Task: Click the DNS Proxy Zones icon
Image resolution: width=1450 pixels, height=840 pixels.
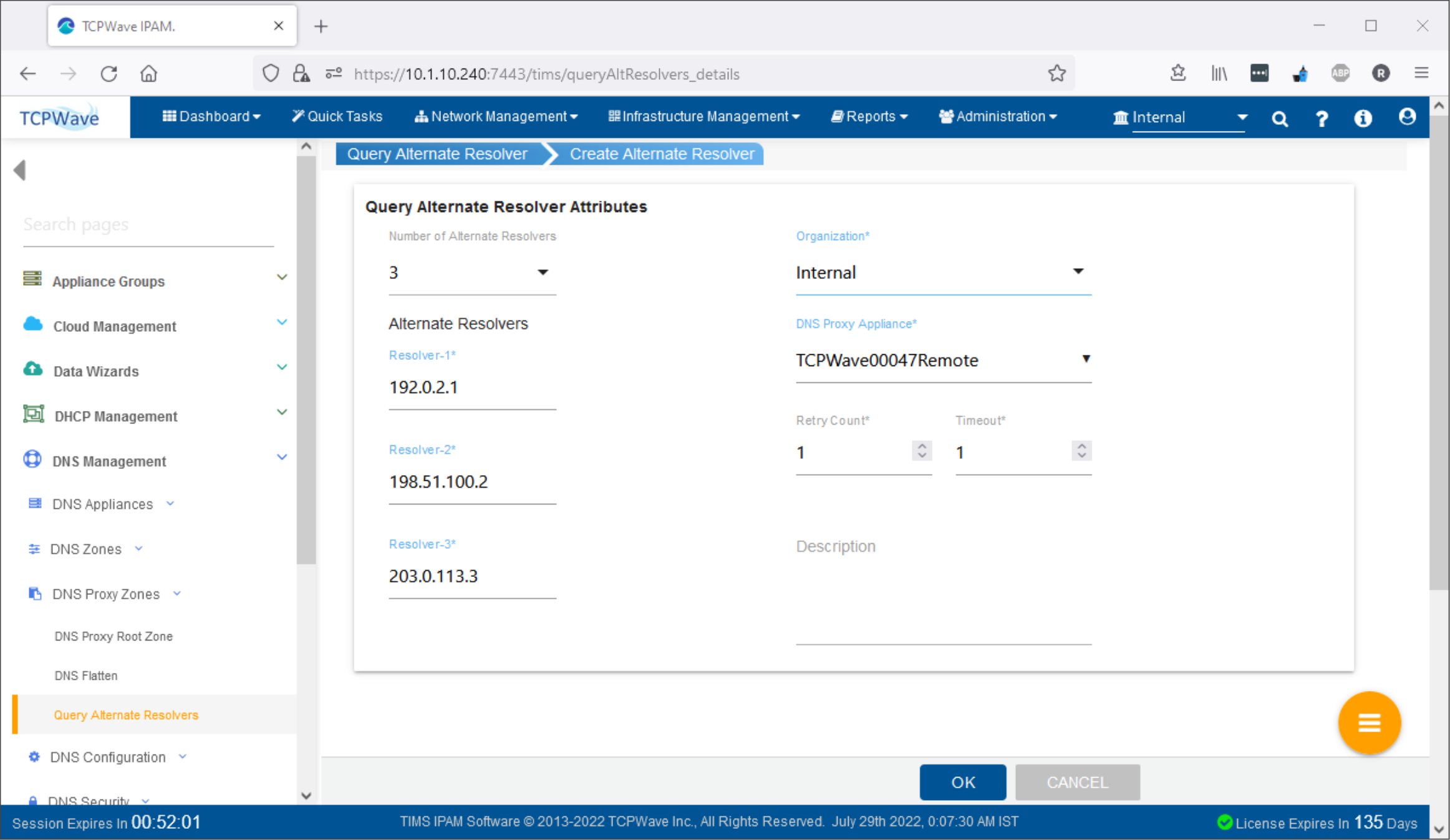Action: (35, 593)
